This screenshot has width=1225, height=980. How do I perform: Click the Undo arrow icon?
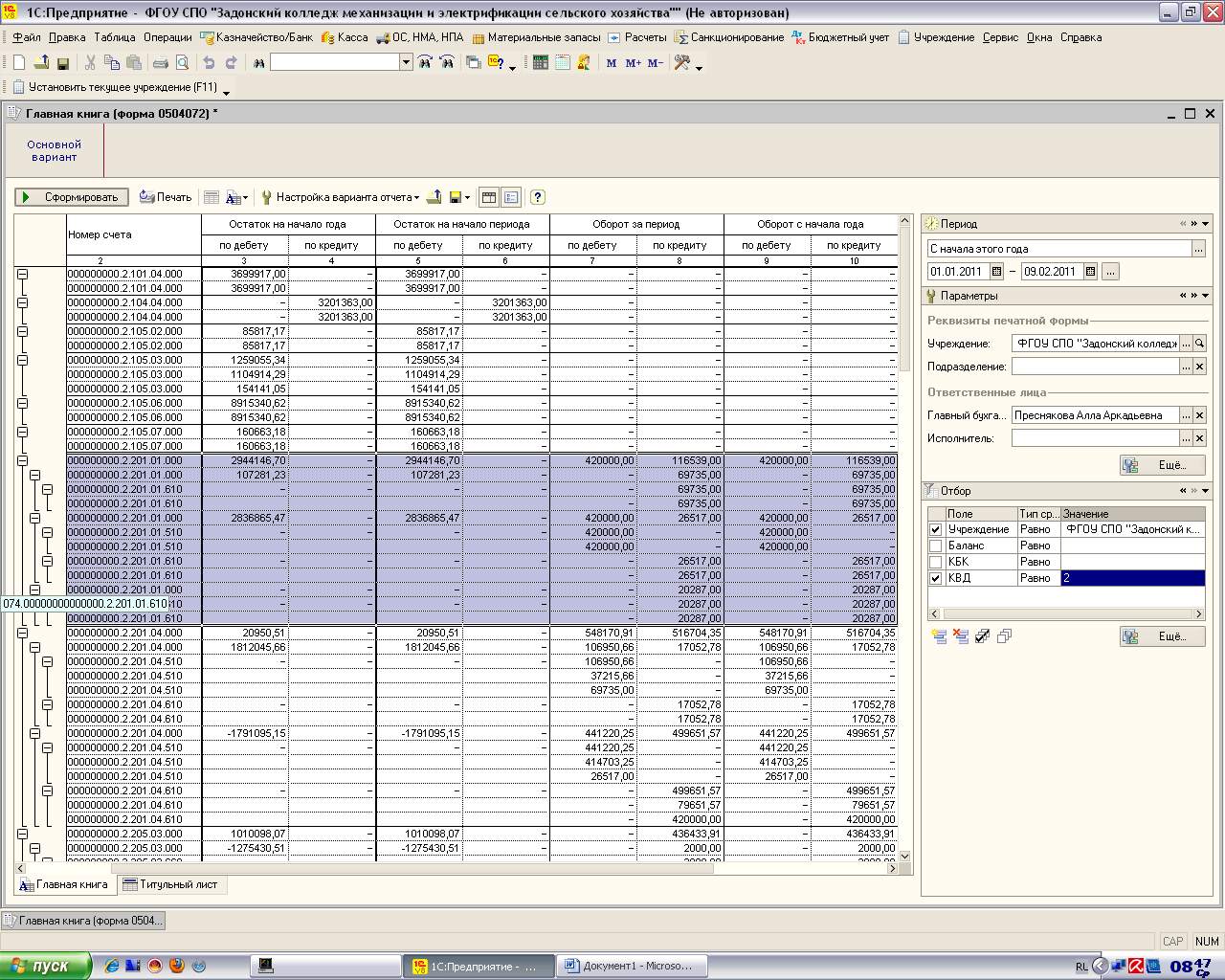click(x=209, y=63)
